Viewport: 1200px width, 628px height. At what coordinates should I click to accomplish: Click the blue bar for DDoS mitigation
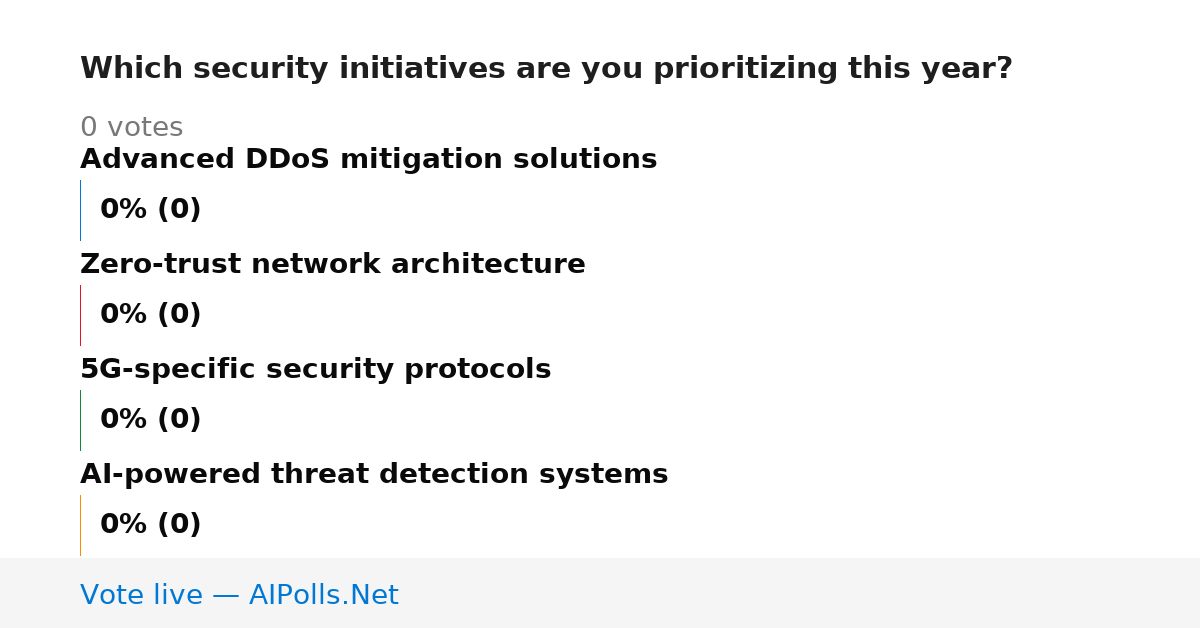80,210
